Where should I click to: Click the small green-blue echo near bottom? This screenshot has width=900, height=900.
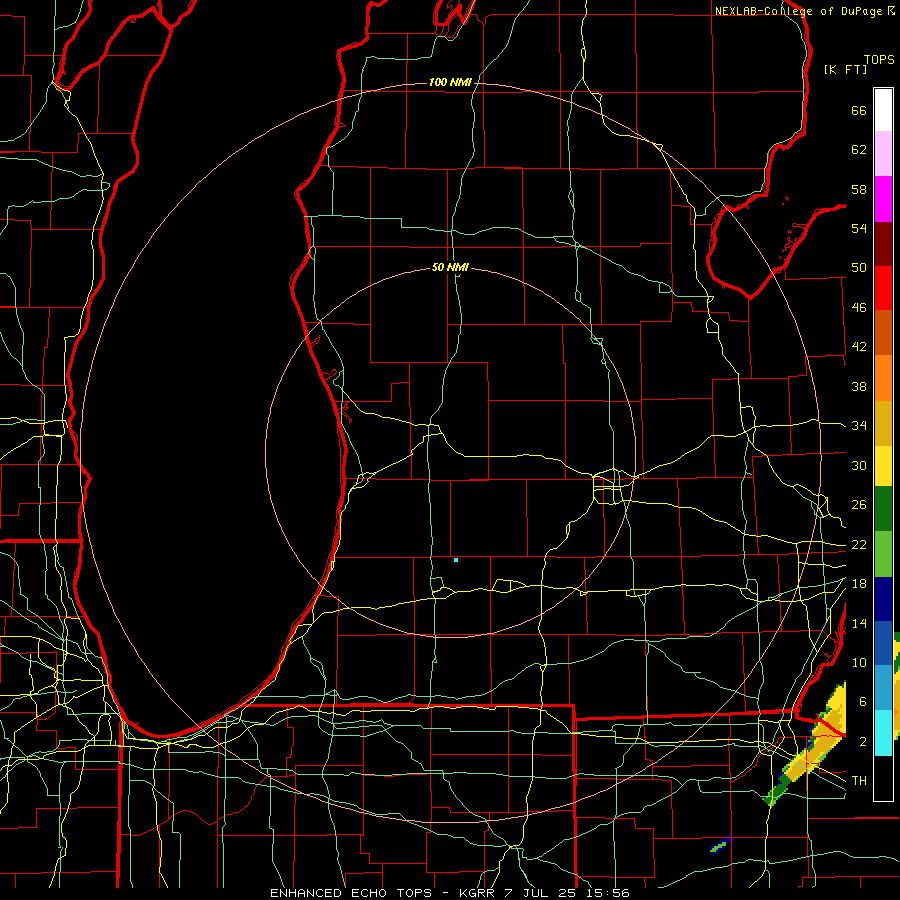coord(719,845)
